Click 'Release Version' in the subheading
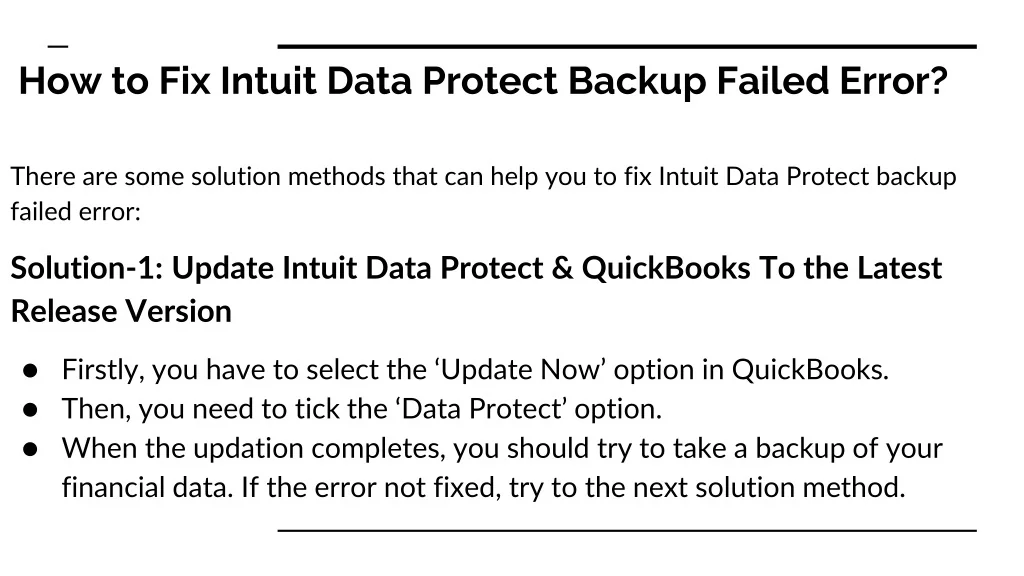Screen dimensions: 1024x576 [121, 311]
